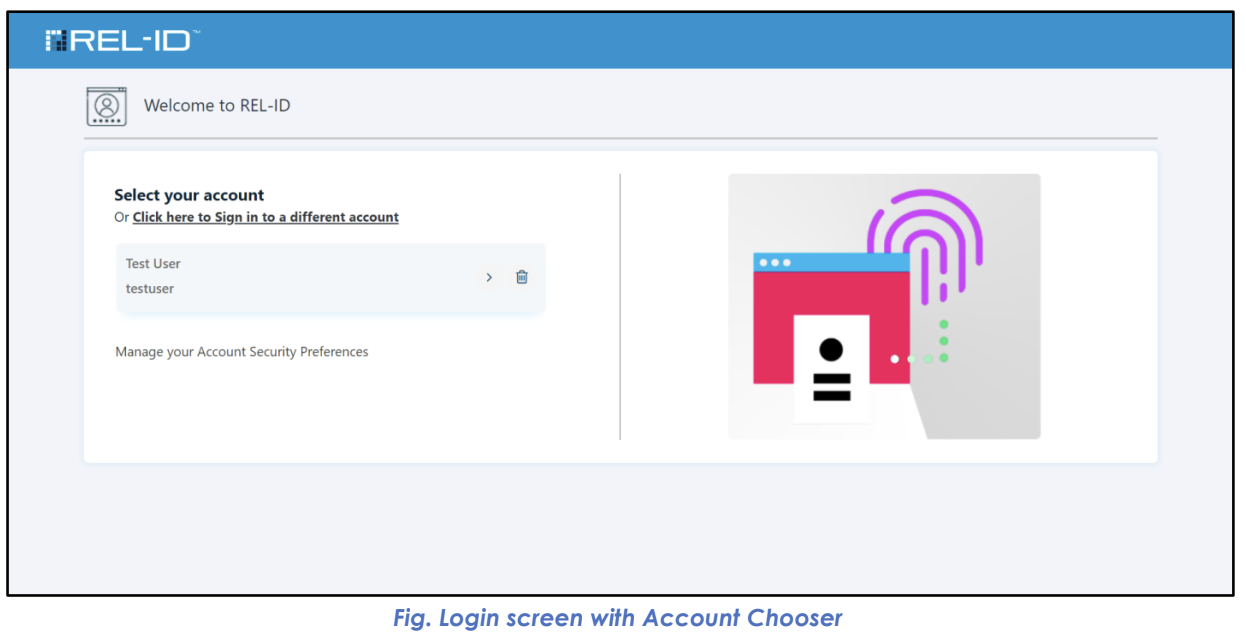The height and width of the screenshot is (642, 1246).
Task: Click the fingerprint illustration image
Action: [x=884, y=306]
